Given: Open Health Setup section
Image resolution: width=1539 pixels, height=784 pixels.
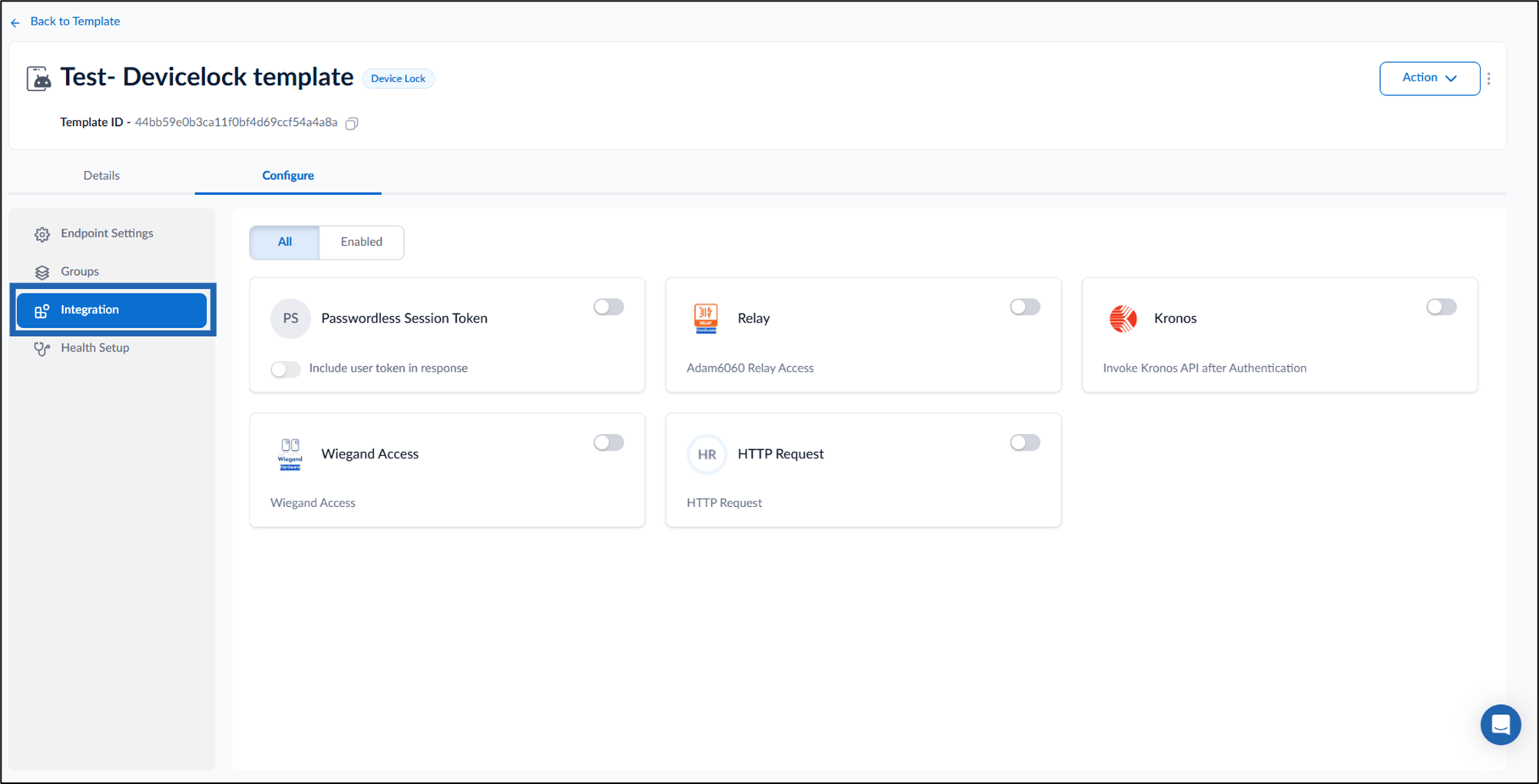Looking at the screenshot, I should [112, 348].
